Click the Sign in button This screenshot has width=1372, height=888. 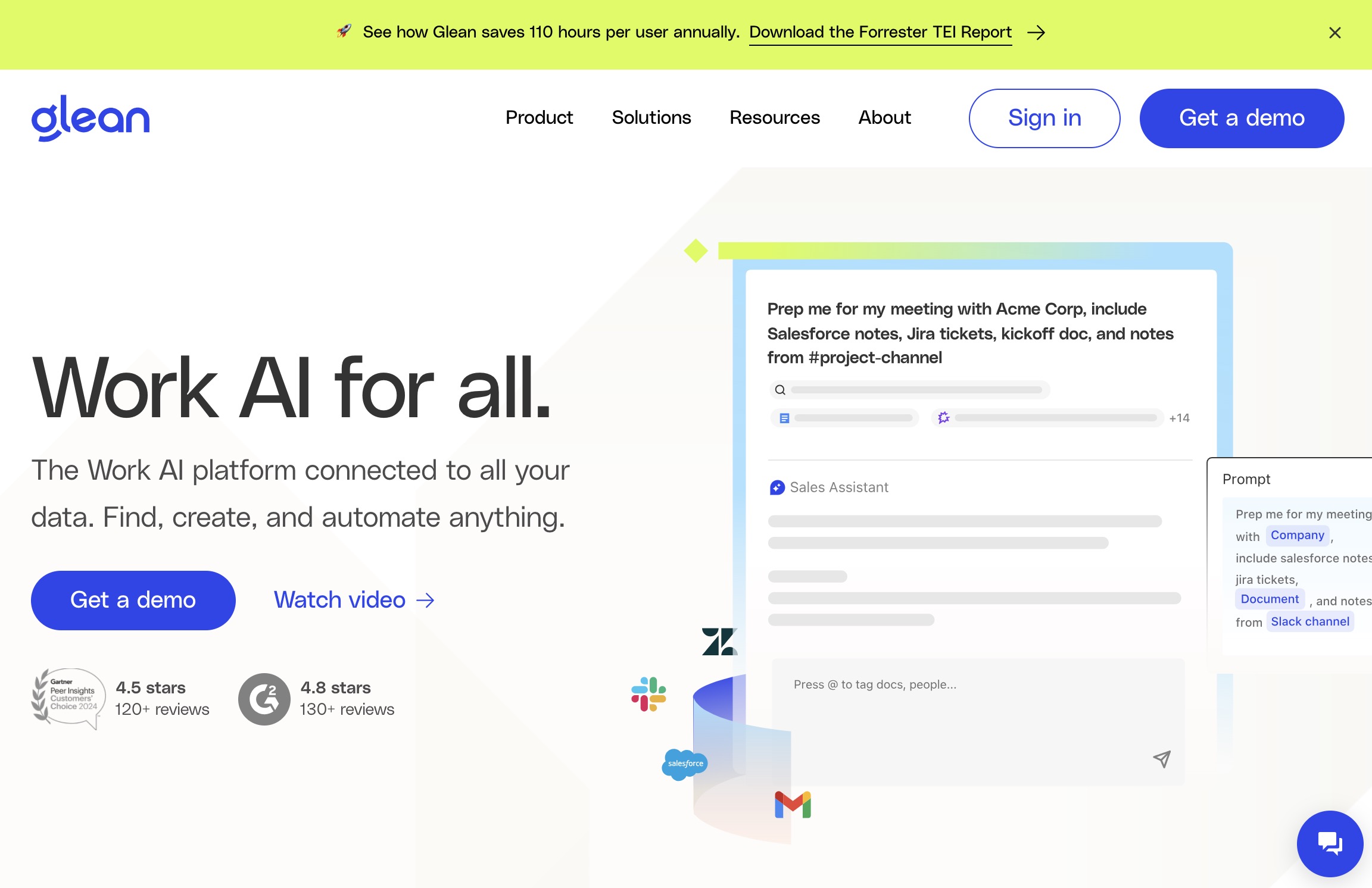pos(1044,117)
